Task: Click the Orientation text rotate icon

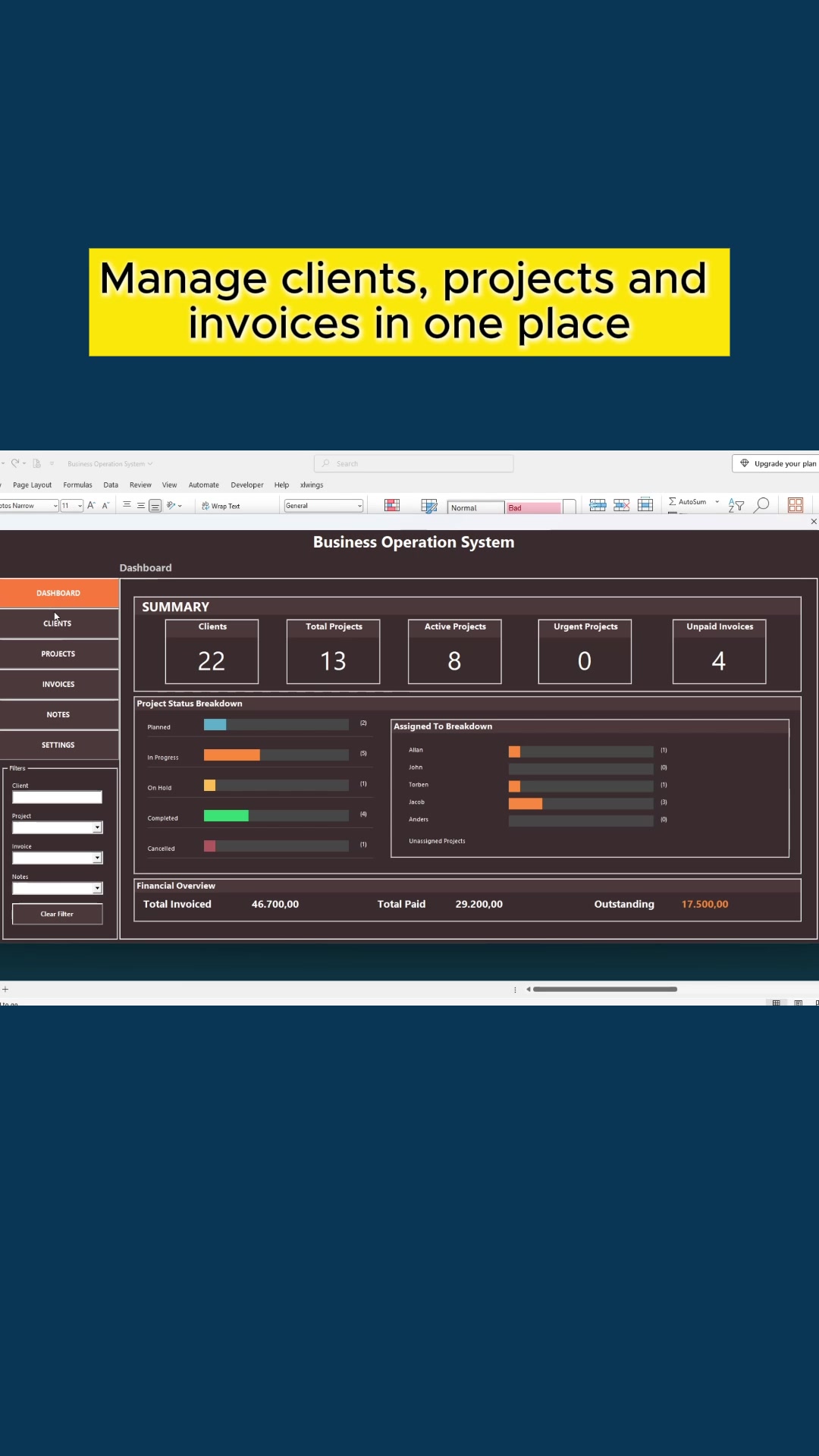Action: (171, 506)
